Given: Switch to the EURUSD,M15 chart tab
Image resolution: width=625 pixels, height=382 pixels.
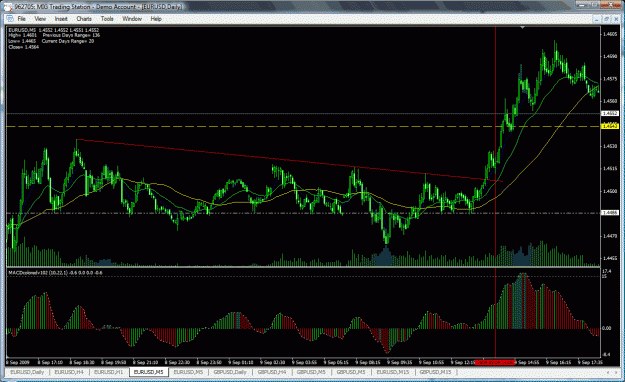Looking at the screenshot, I should [393, 372].
